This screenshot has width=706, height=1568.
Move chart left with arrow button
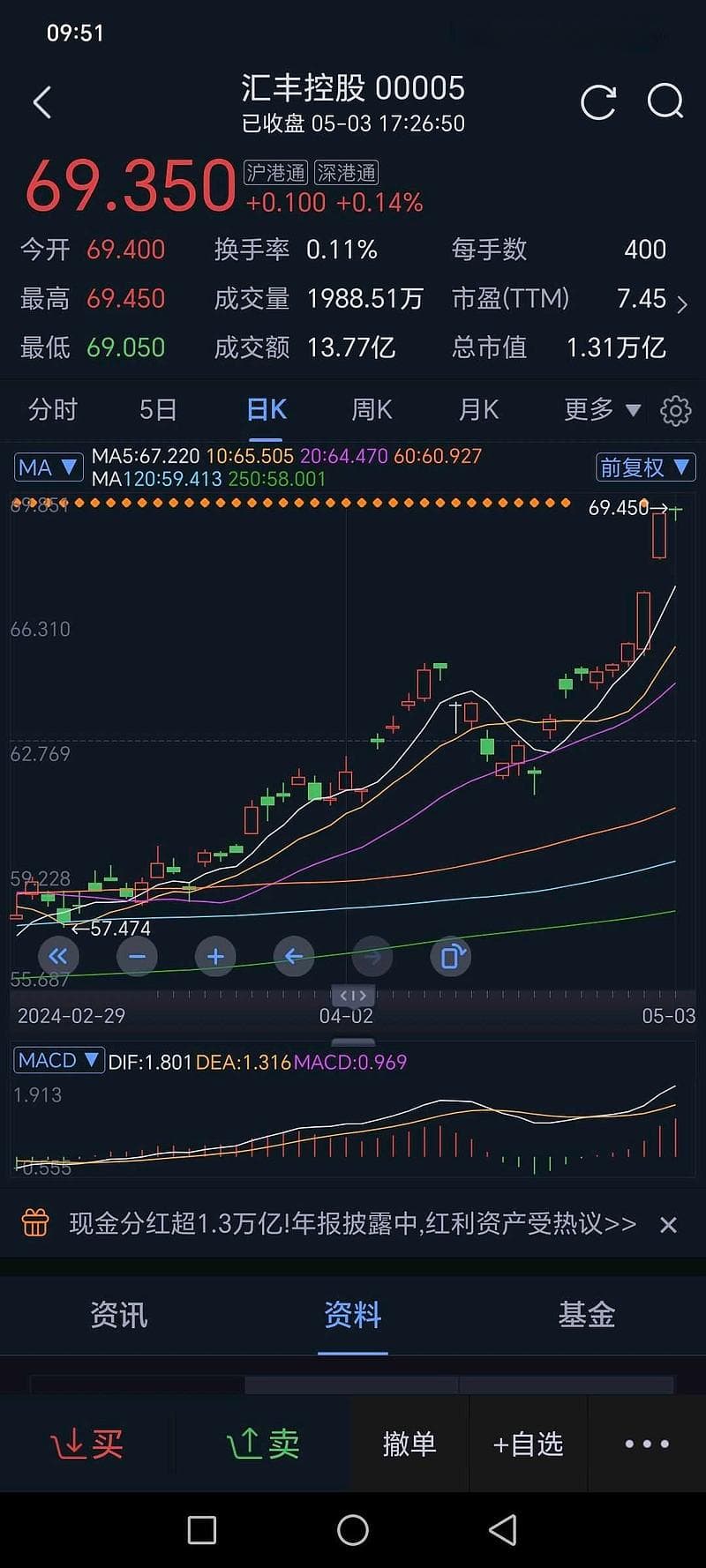click(294, 956)
